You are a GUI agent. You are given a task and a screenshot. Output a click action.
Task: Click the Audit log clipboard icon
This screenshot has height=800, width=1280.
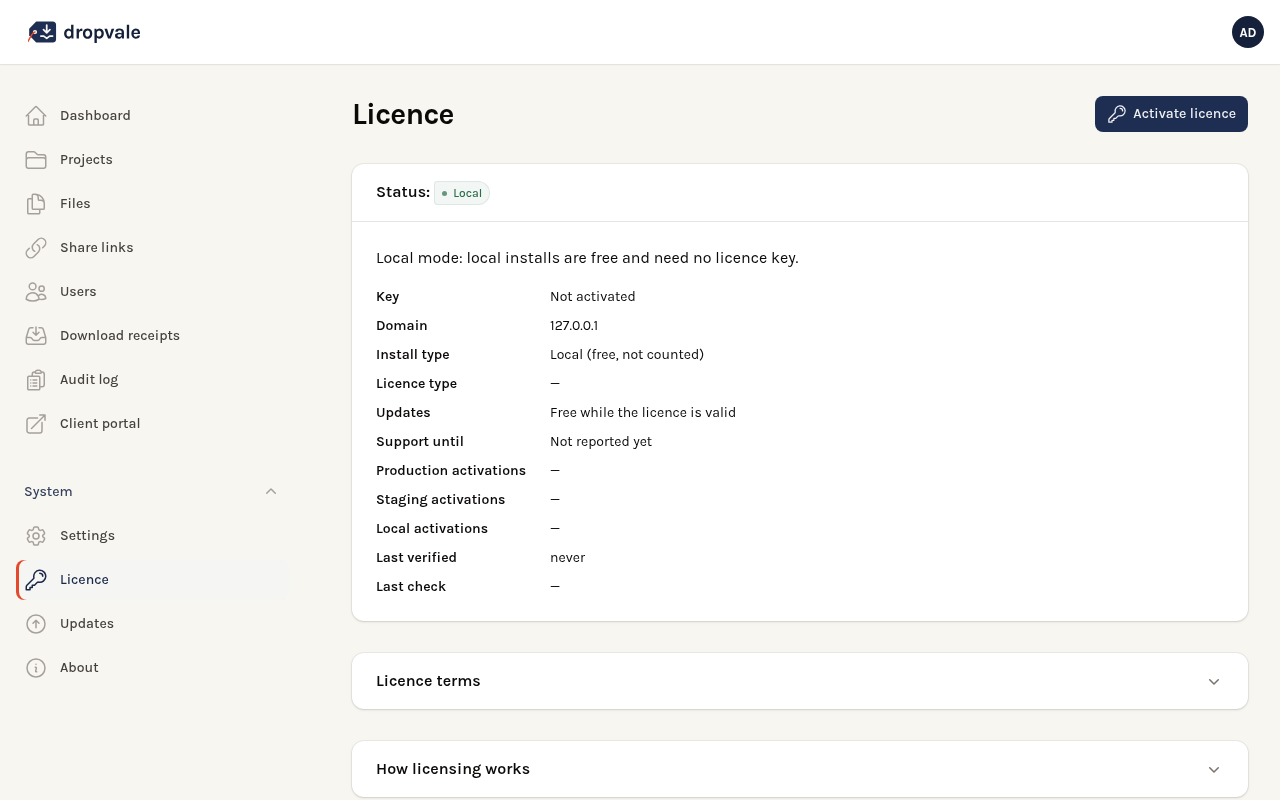36,380
